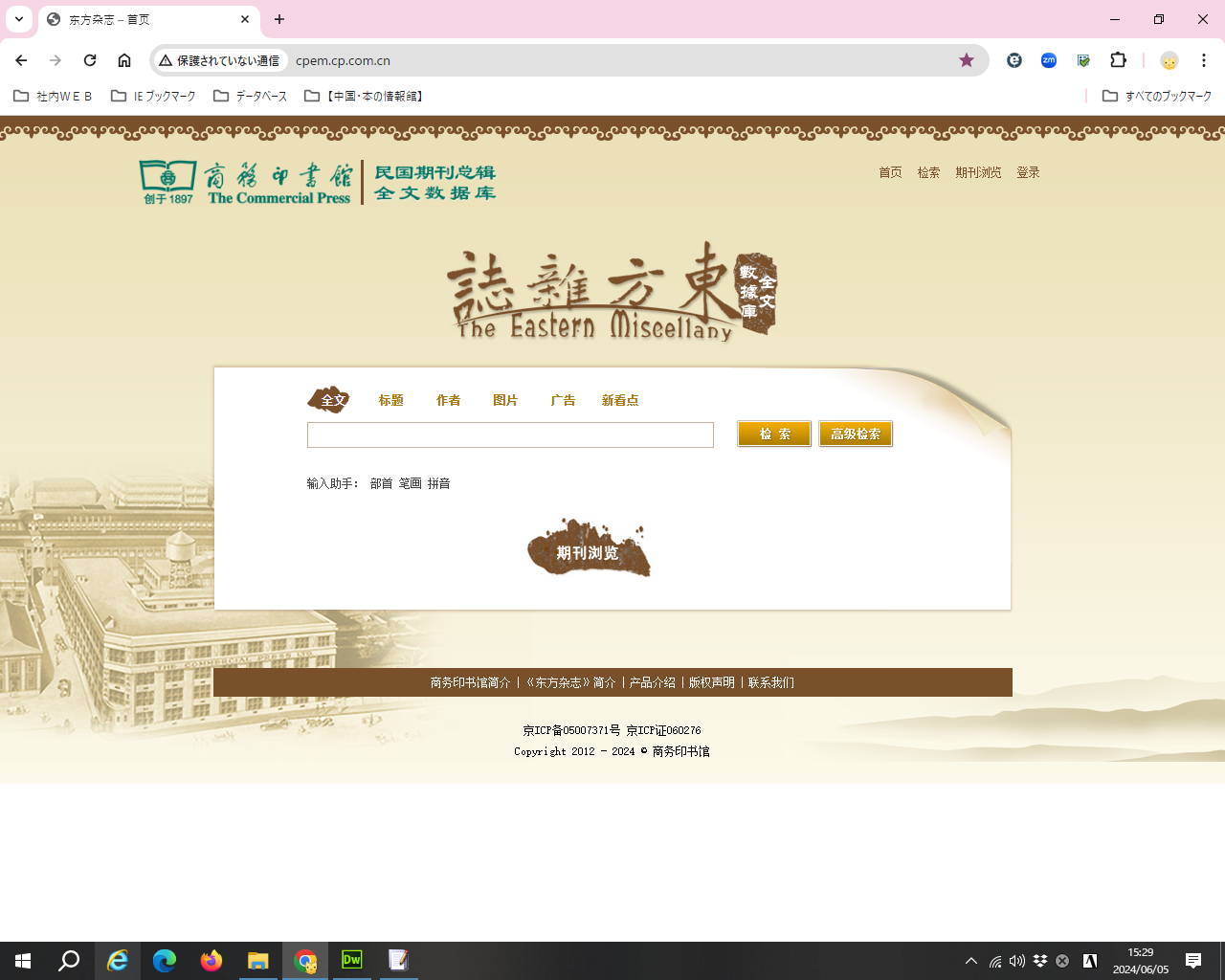Expand the tab search dropdown arrow
The image size is (1225, 980).
point(19,19)
